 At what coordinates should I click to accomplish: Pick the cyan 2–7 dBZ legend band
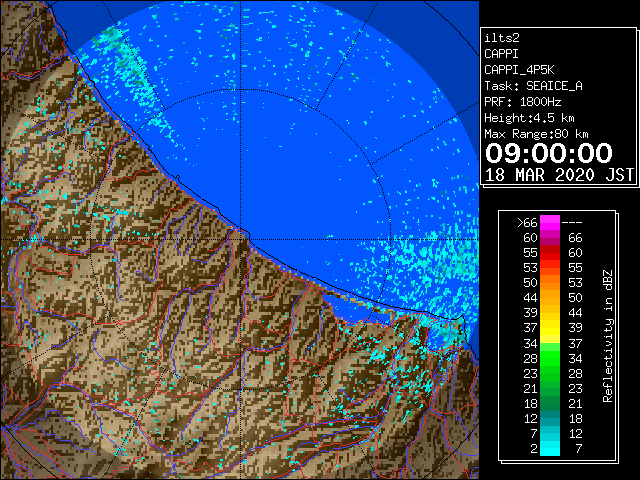click(550, 448)
